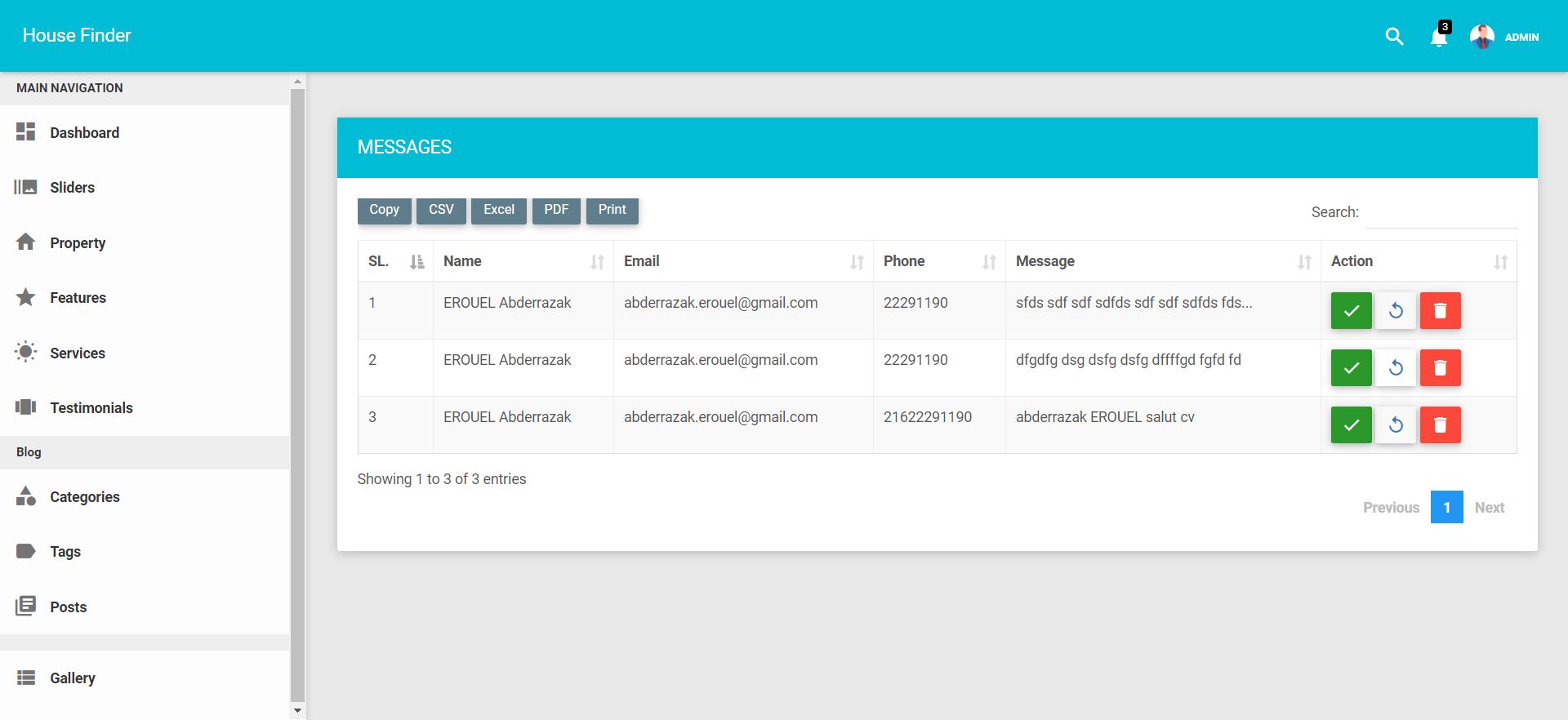Mark message 1 as read with green check

[1352, 311]
